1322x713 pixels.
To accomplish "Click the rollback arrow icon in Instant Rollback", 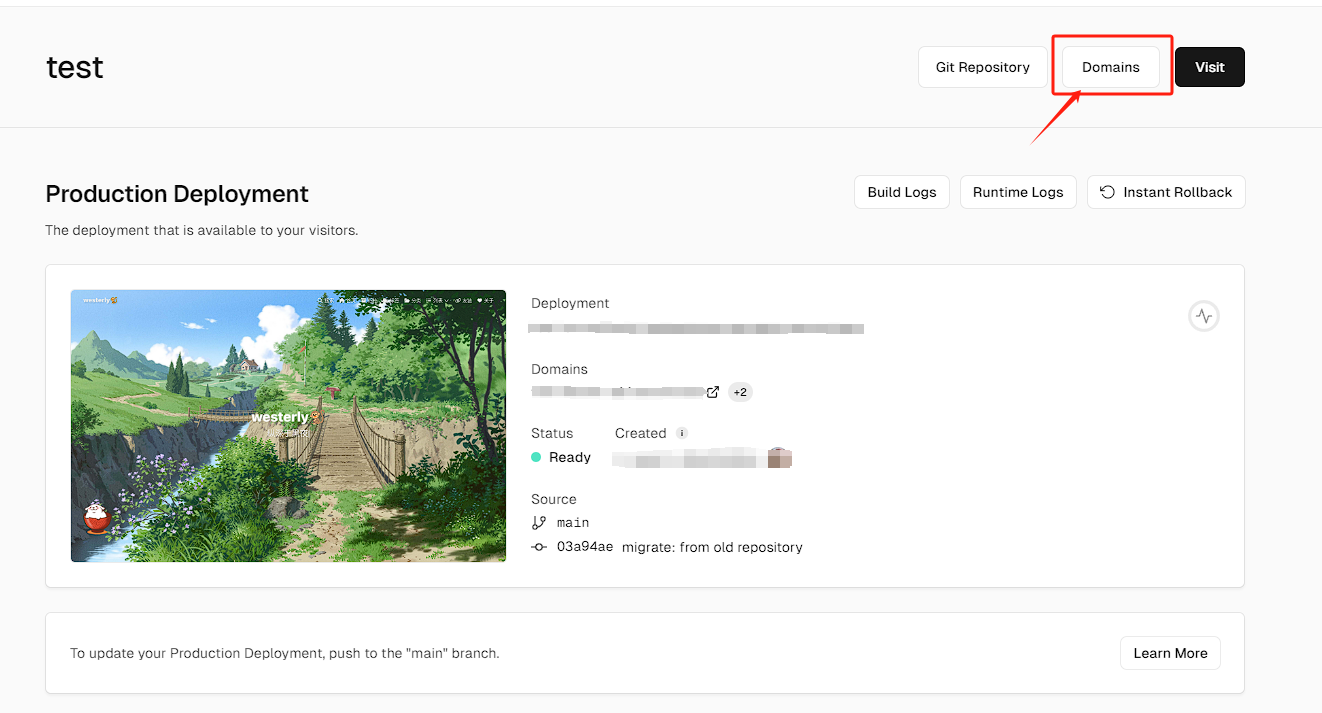I will click(1107, 192).
